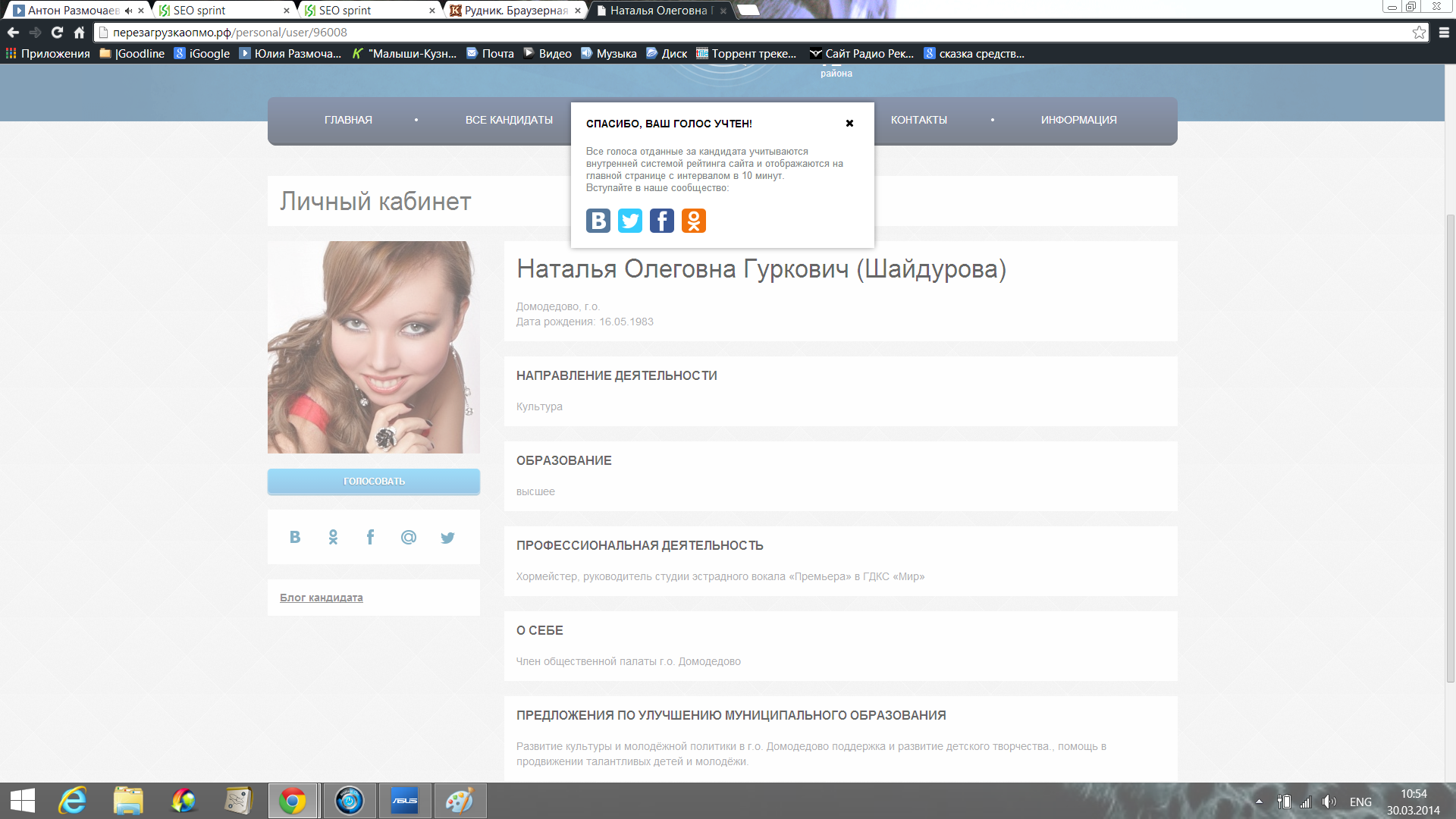Share via Twitter bird under photo
1456x819 pixels.
click(447, 537)
